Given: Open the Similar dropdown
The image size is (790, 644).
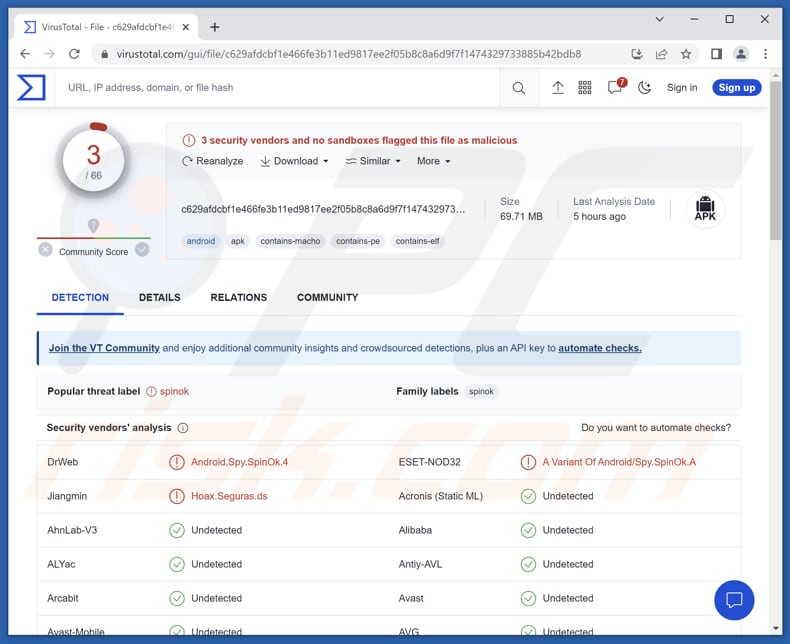Looking at the screenshot, I should (x=373, y=161).
